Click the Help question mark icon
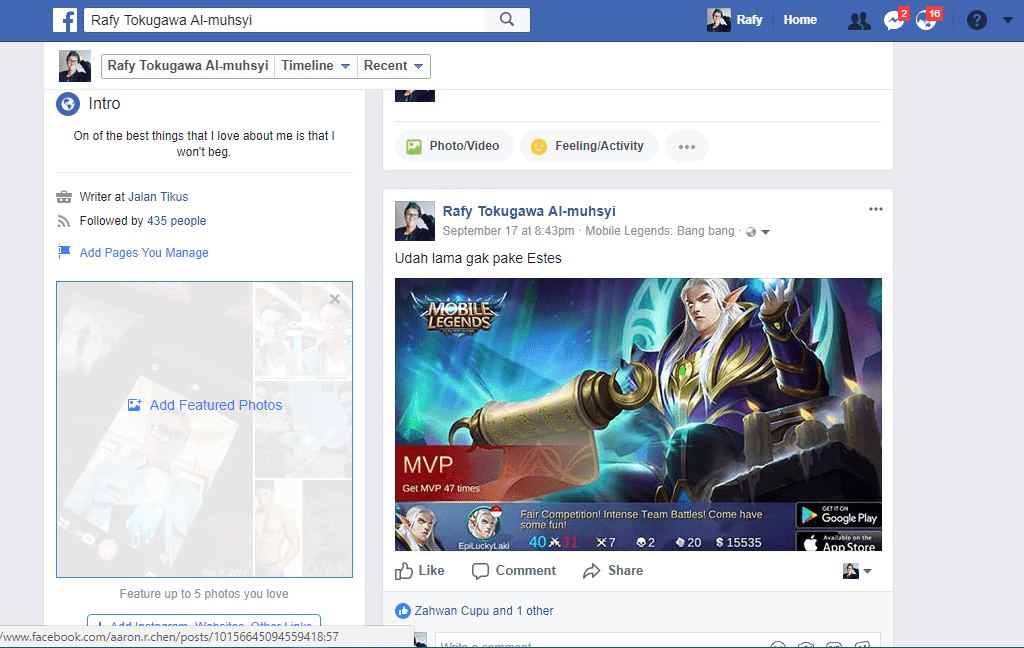The width and height of the screenshot is (1024, 648). pos(977,19)
